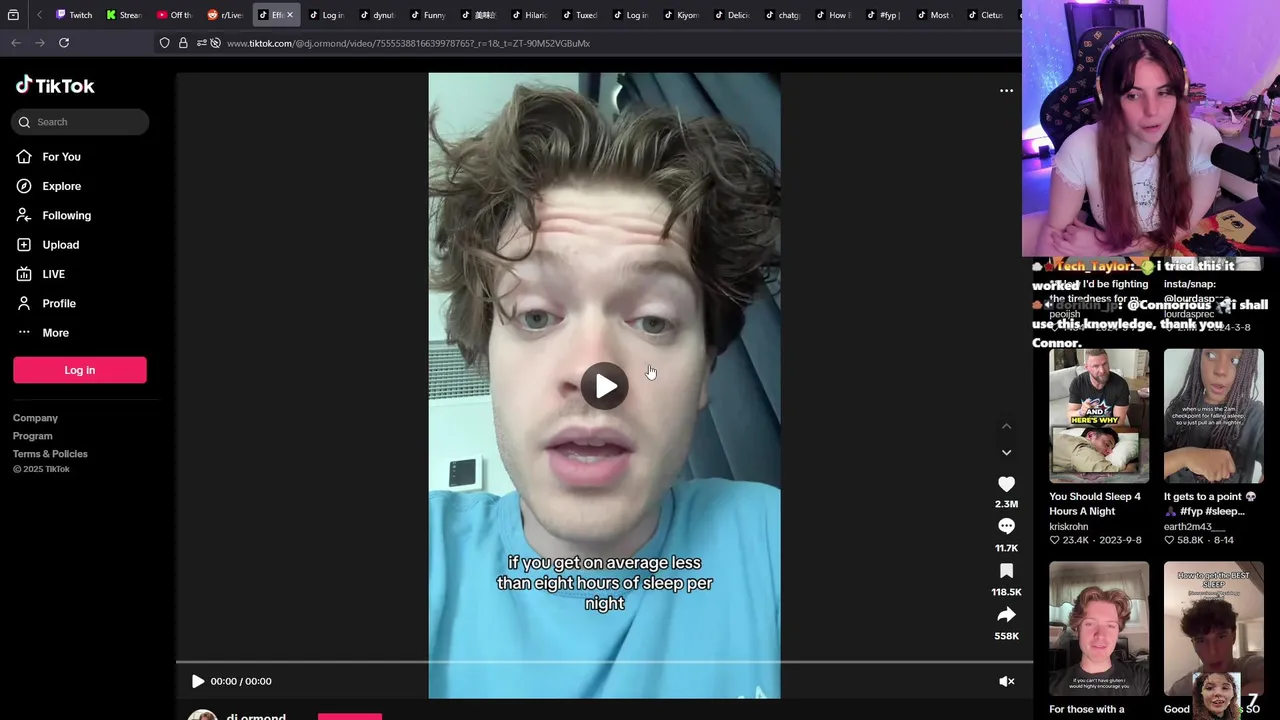Share the video with arrow icon
The height and width of the screenshot is (720, 1280).
(1006, 615)
